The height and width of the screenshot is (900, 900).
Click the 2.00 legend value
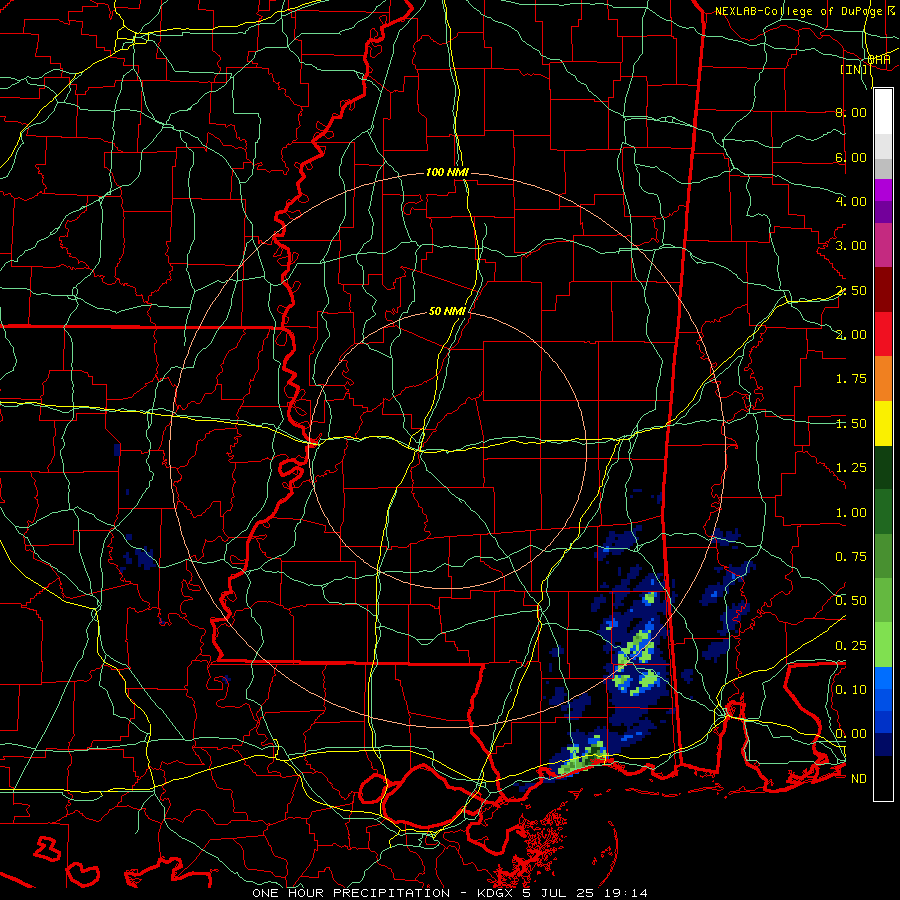click(x=851, y=335)
